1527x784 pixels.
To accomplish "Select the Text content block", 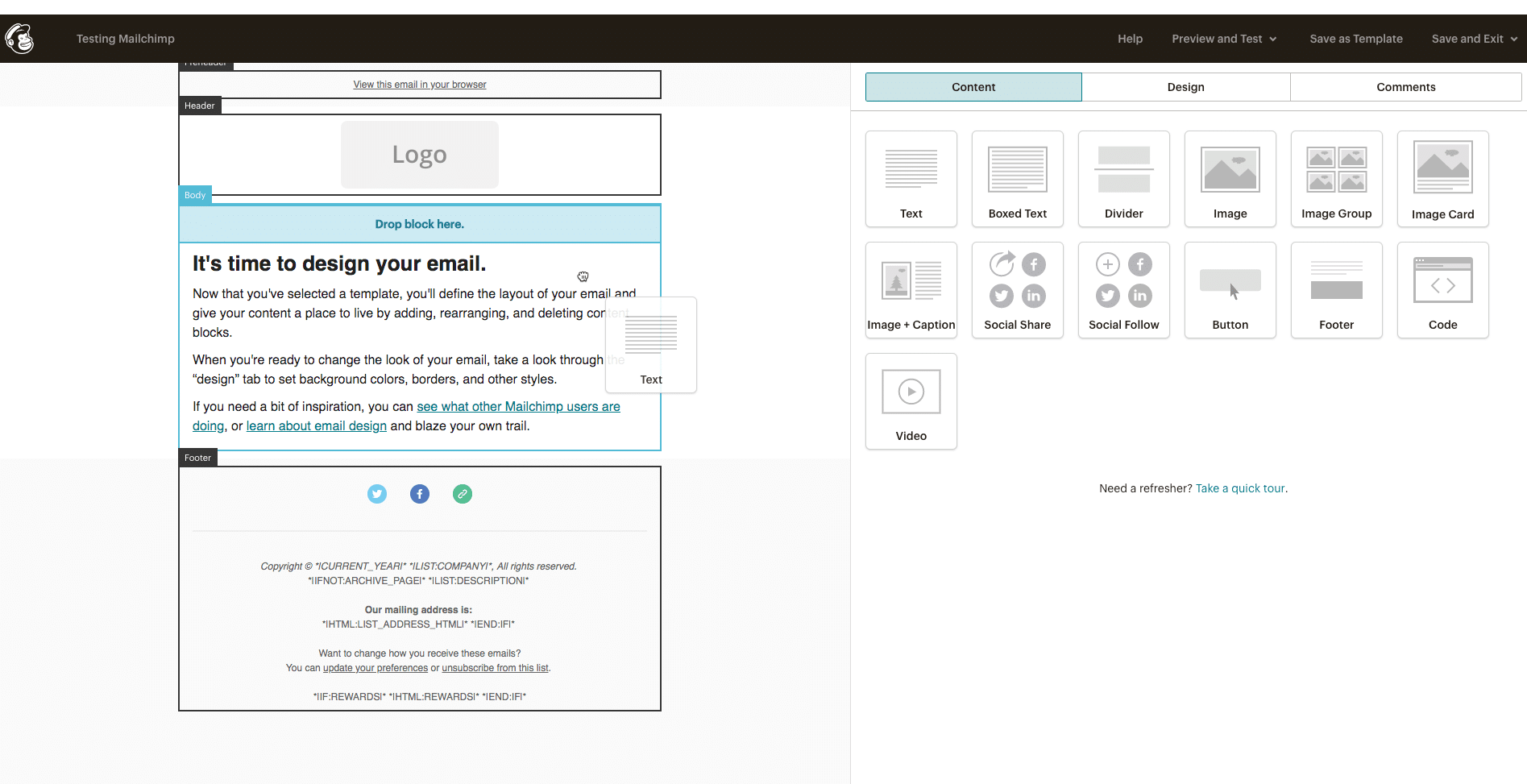I will pos(911,177).
